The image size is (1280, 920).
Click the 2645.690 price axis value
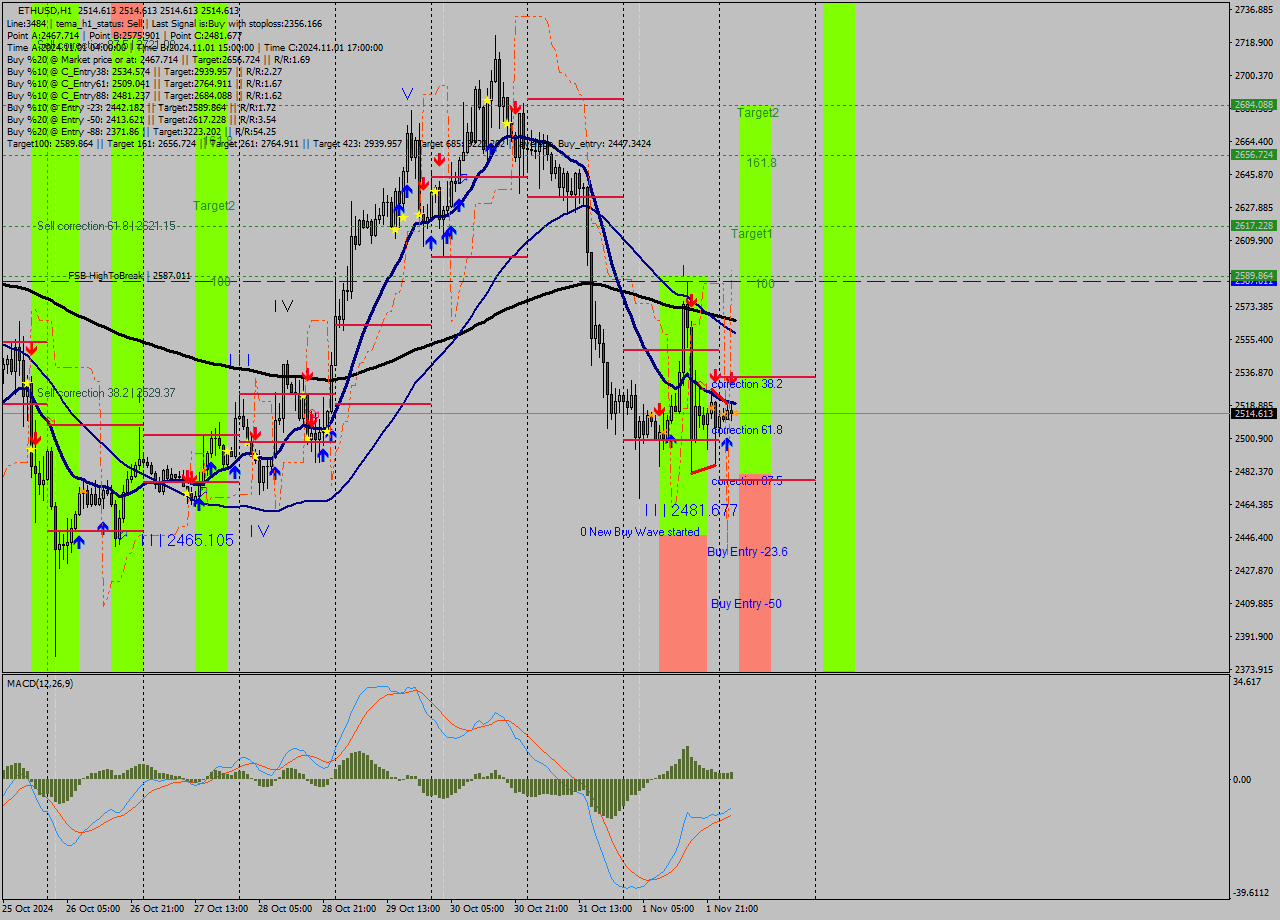pyautogui.click(x=1253, y=174)
